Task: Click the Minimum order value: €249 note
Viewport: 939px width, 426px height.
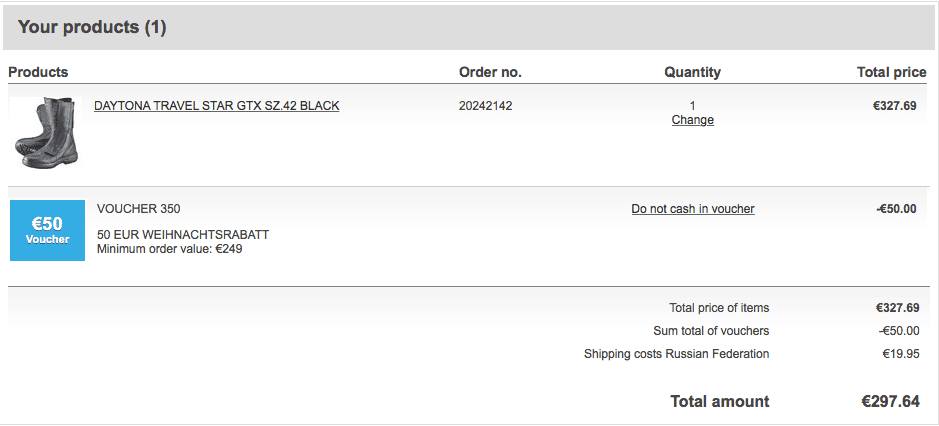Action: (170, 249)
